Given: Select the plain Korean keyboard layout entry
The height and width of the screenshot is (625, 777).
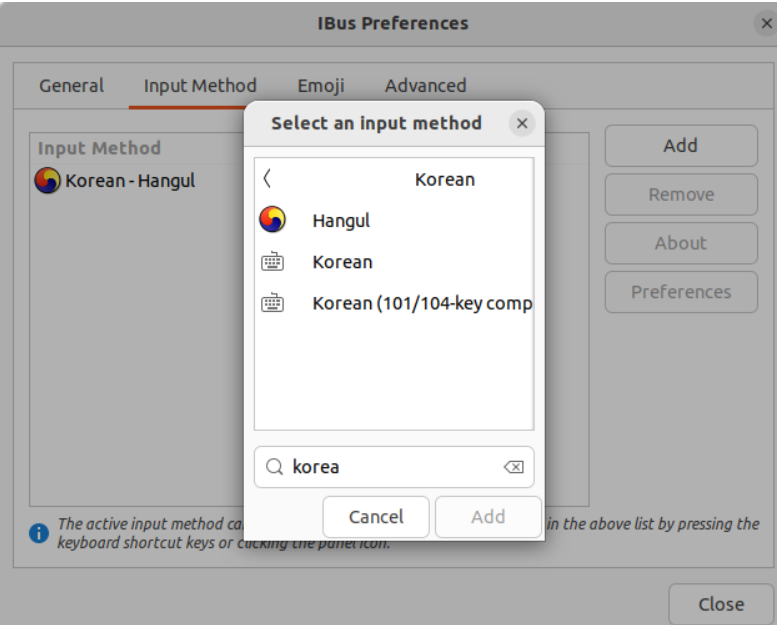Looking at the screenshot, I should tap(394, 262).
